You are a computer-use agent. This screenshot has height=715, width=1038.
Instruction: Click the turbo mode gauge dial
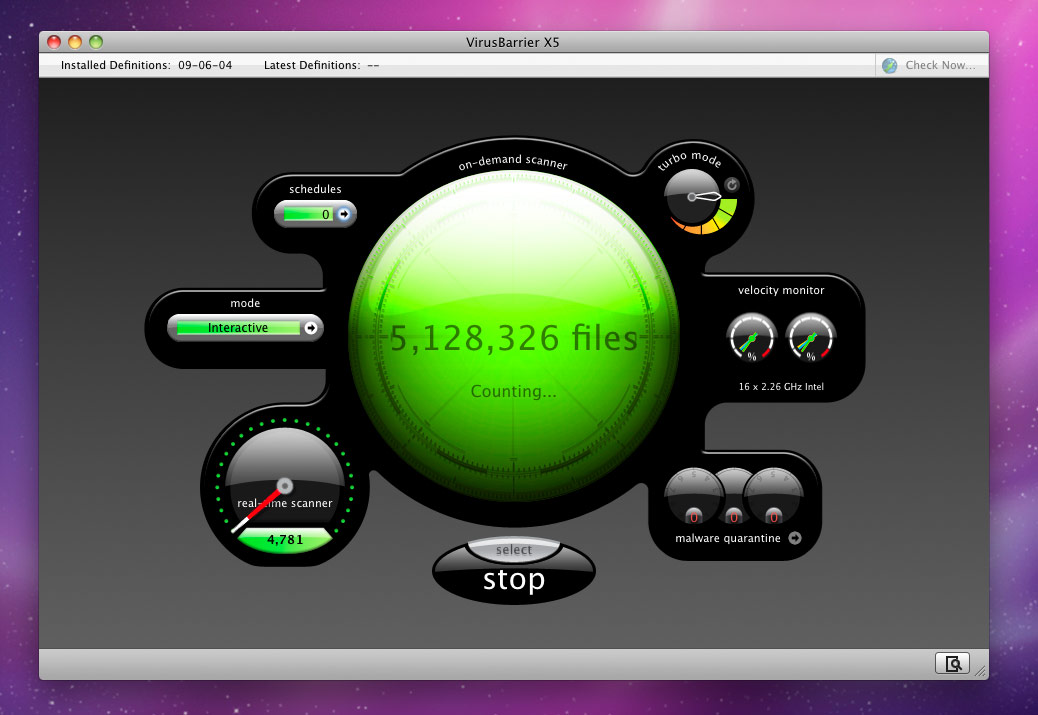[700, 200]
